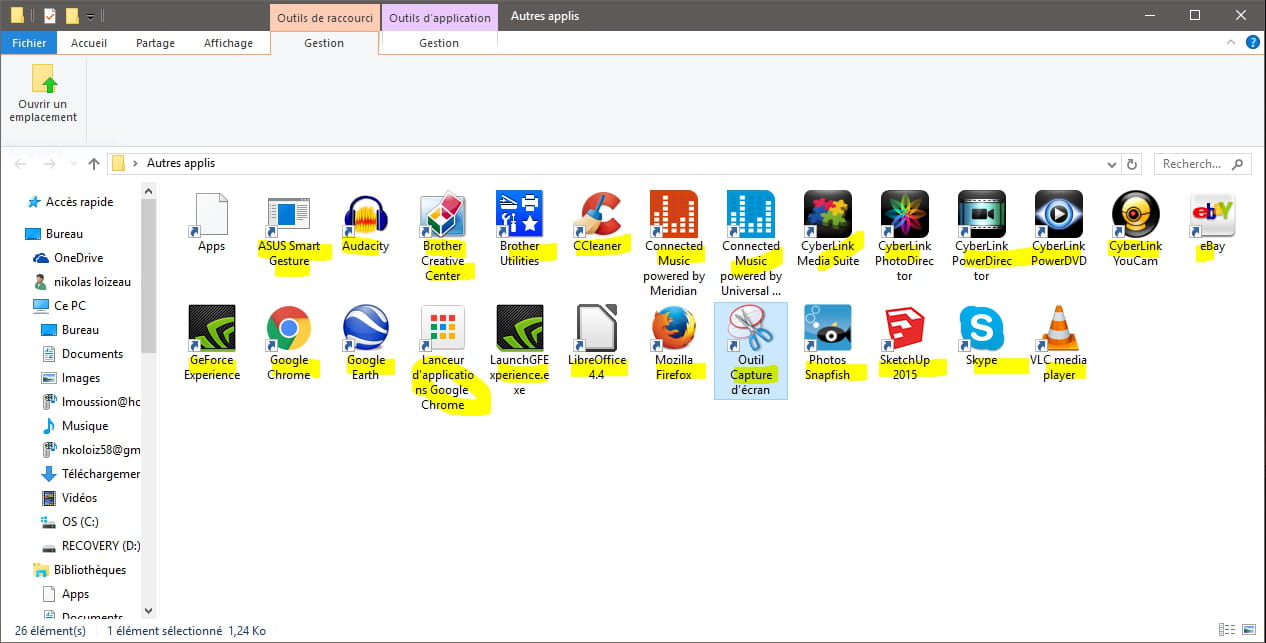Click the Mozilla Firefox icon
1266x643 pixels.
(673, 328)
